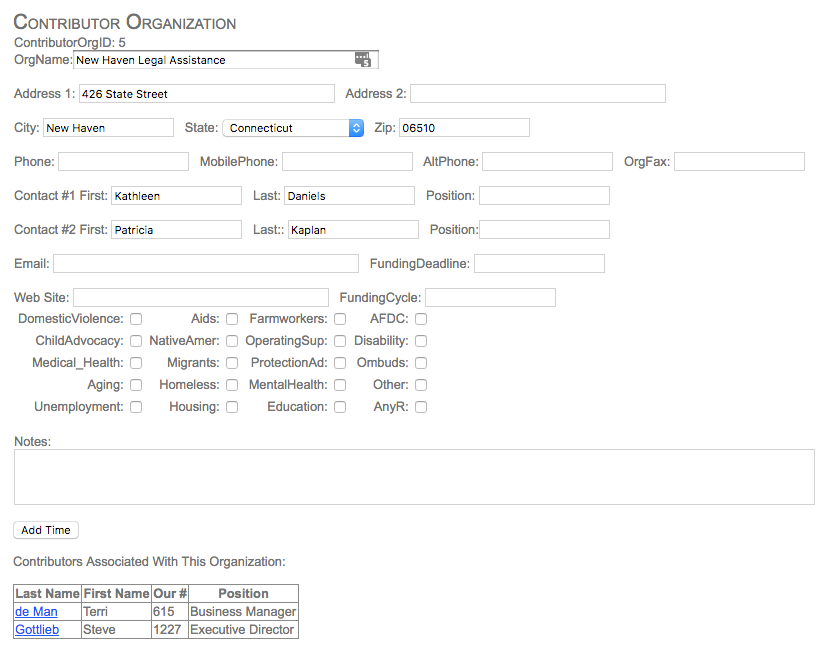Click into the Notes text area
The height and width of the screenshot is (650, 830).
click(414, 477)
